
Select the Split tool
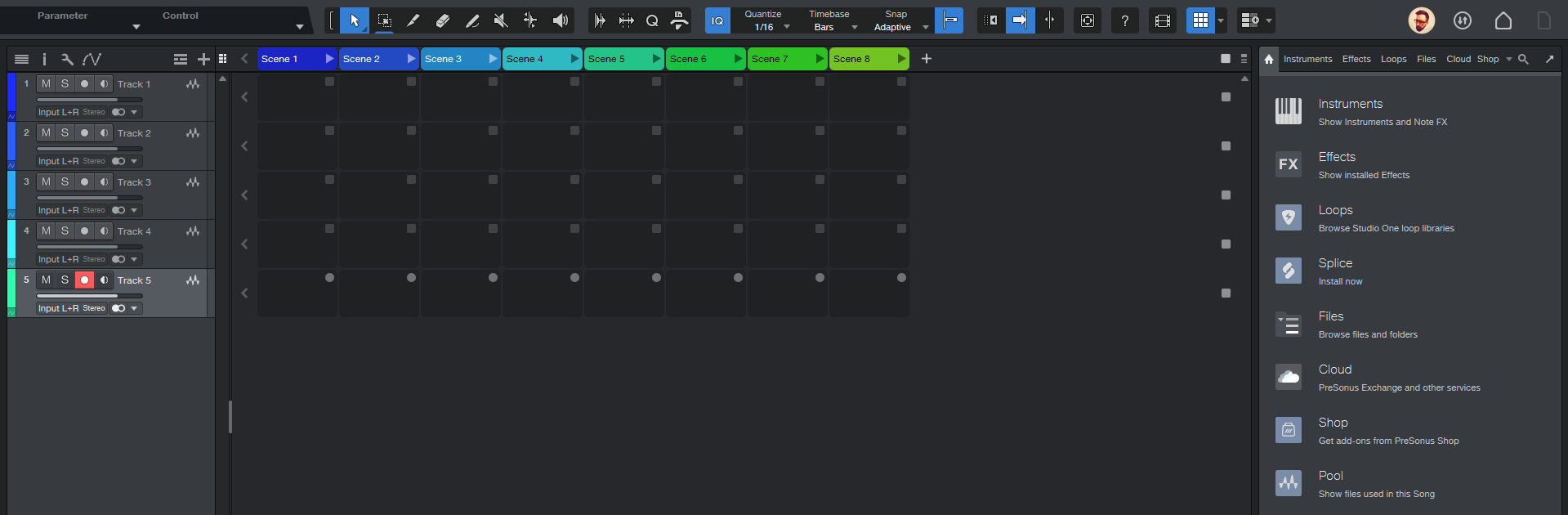coord(413,20)
